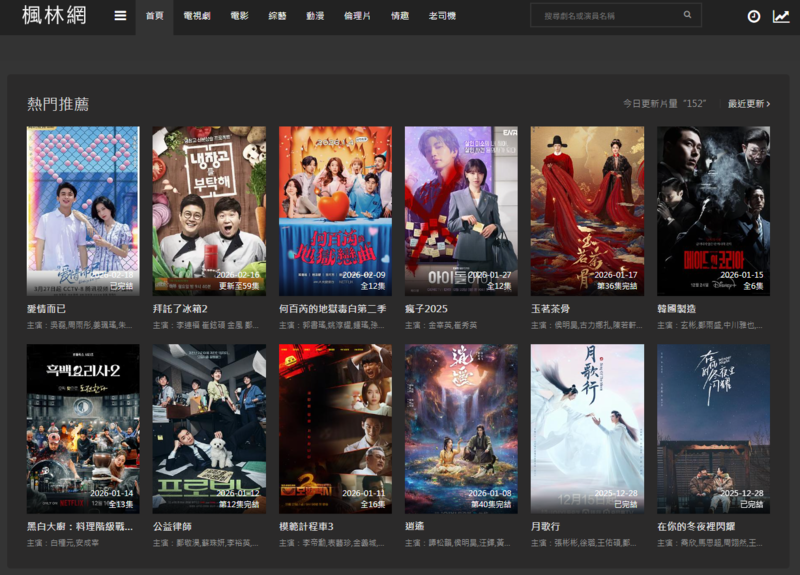Screen dimensions: 800x575
Task: Open the 在你的冬夜裡閃耀 poster
Action: (x=713, y=428)
